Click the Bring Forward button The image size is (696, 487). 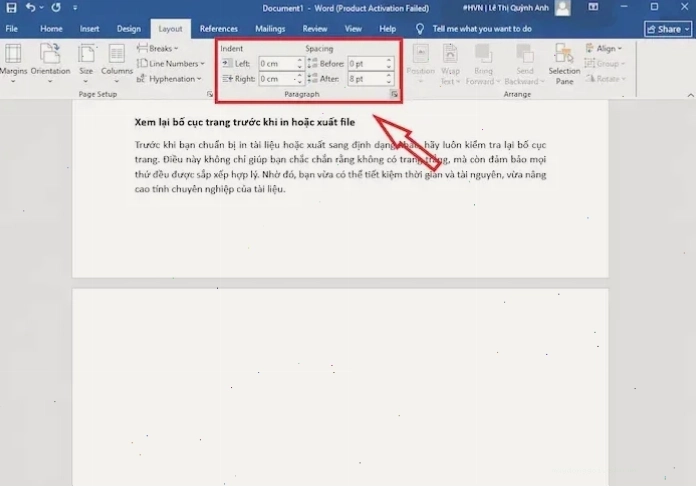(483, 63)
